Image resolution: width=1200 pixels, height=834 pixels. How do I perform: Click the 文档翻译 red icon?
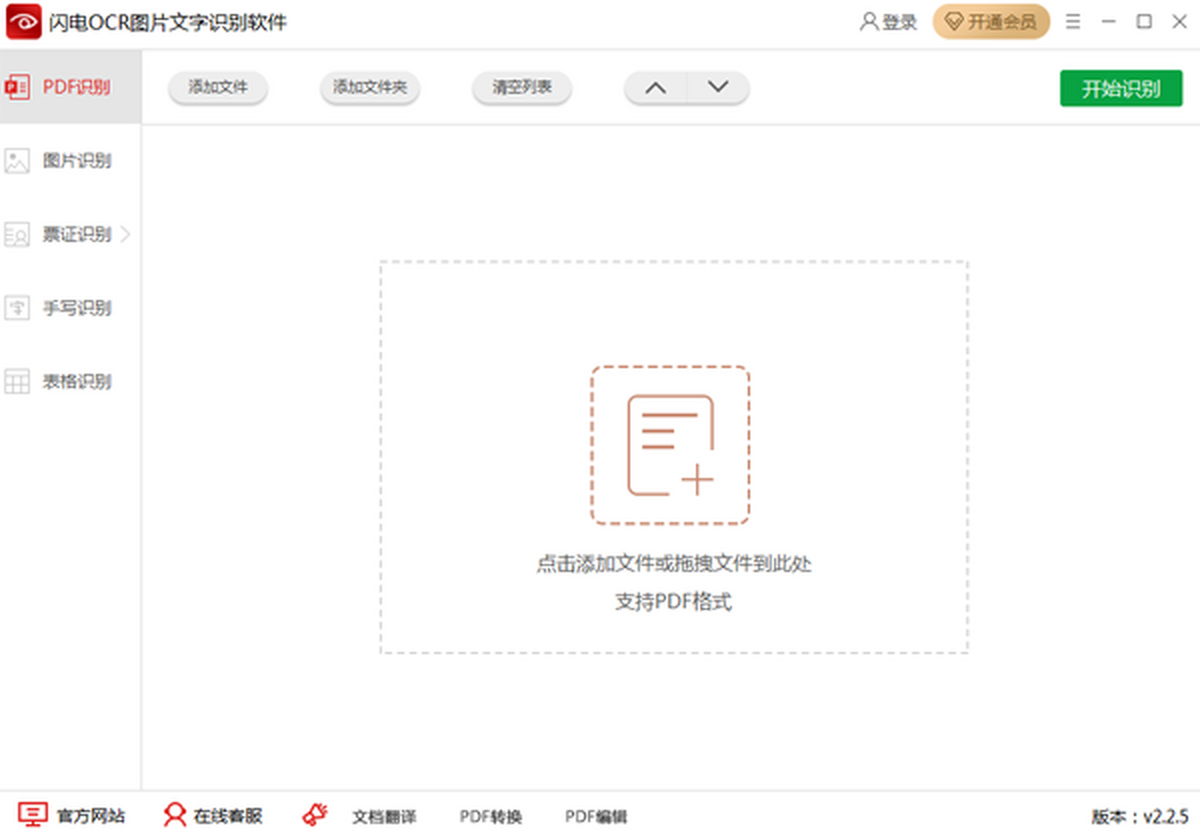click(315, 815)
